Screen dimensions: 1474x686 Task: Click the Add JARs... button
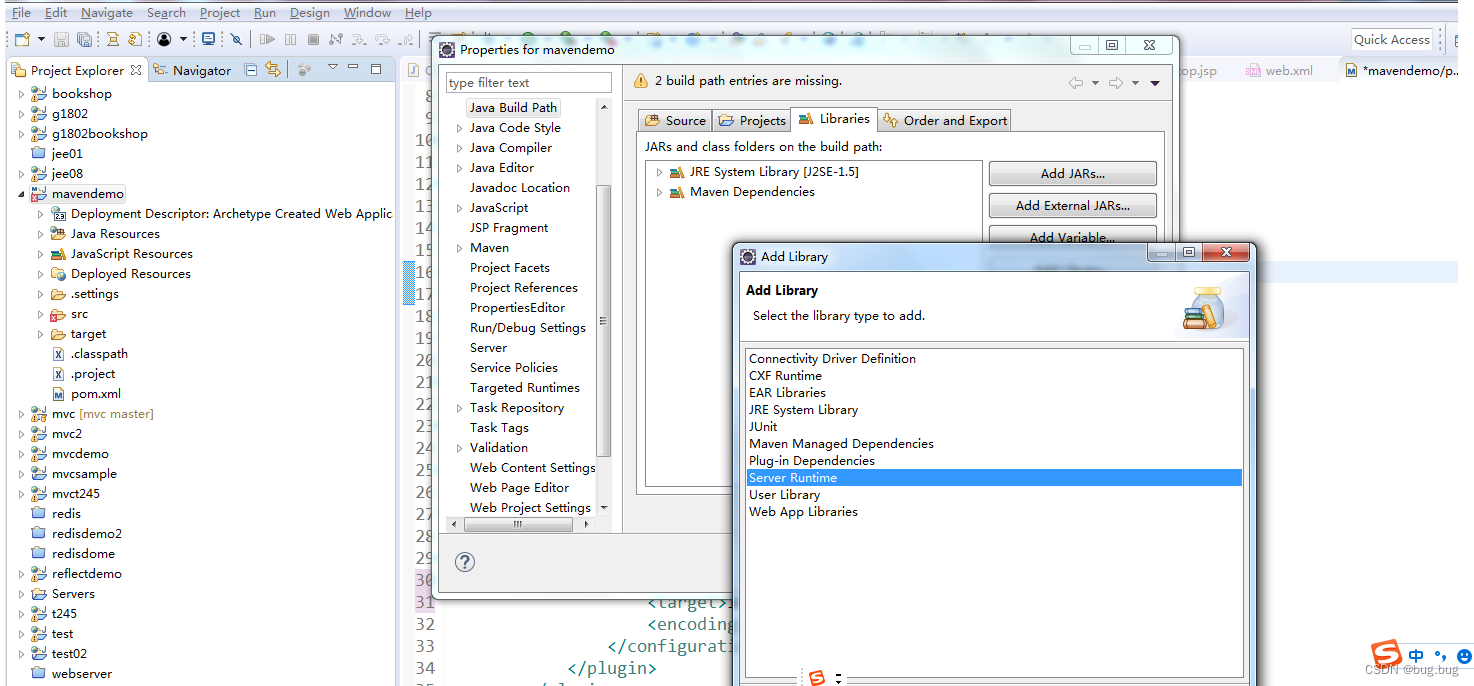1072,173
